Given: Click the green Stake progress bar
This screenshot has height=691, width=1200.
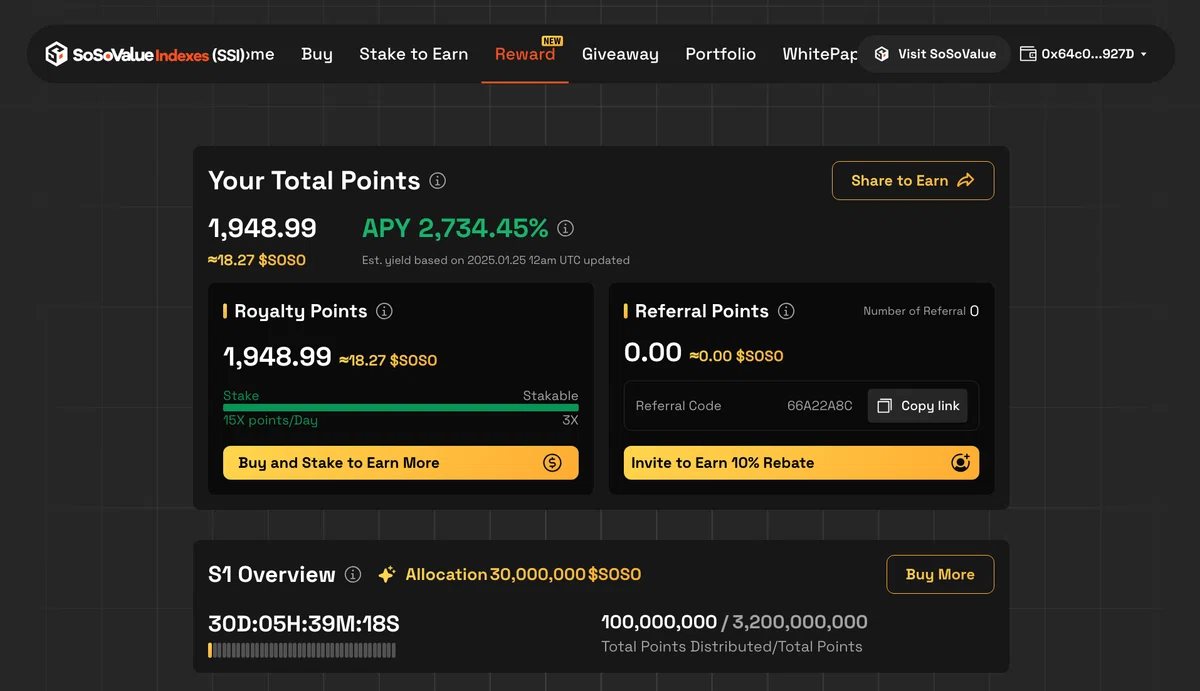Looking at the screenshot, I should click(x=401, y=408).
